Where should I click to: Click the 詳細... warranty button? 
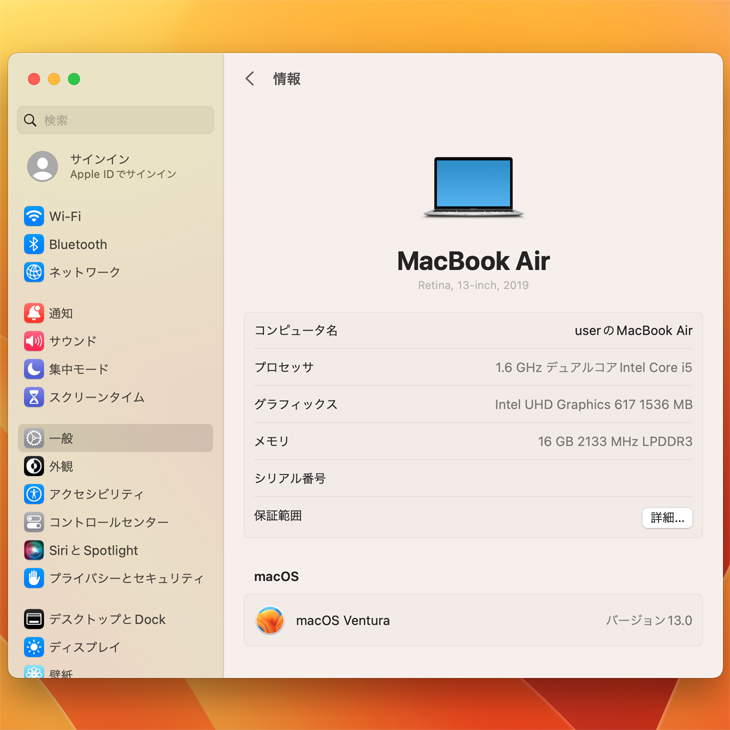pyautogui.click(x=667, y=518)
